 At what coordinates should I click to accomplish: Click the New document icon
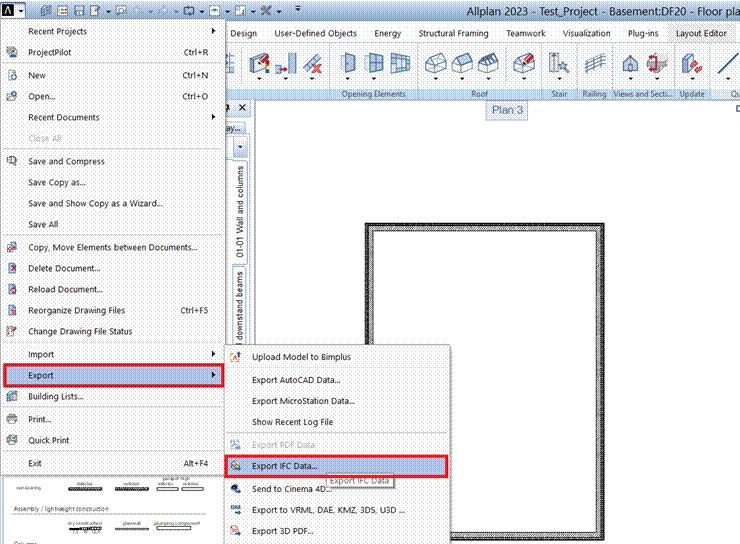12,75
